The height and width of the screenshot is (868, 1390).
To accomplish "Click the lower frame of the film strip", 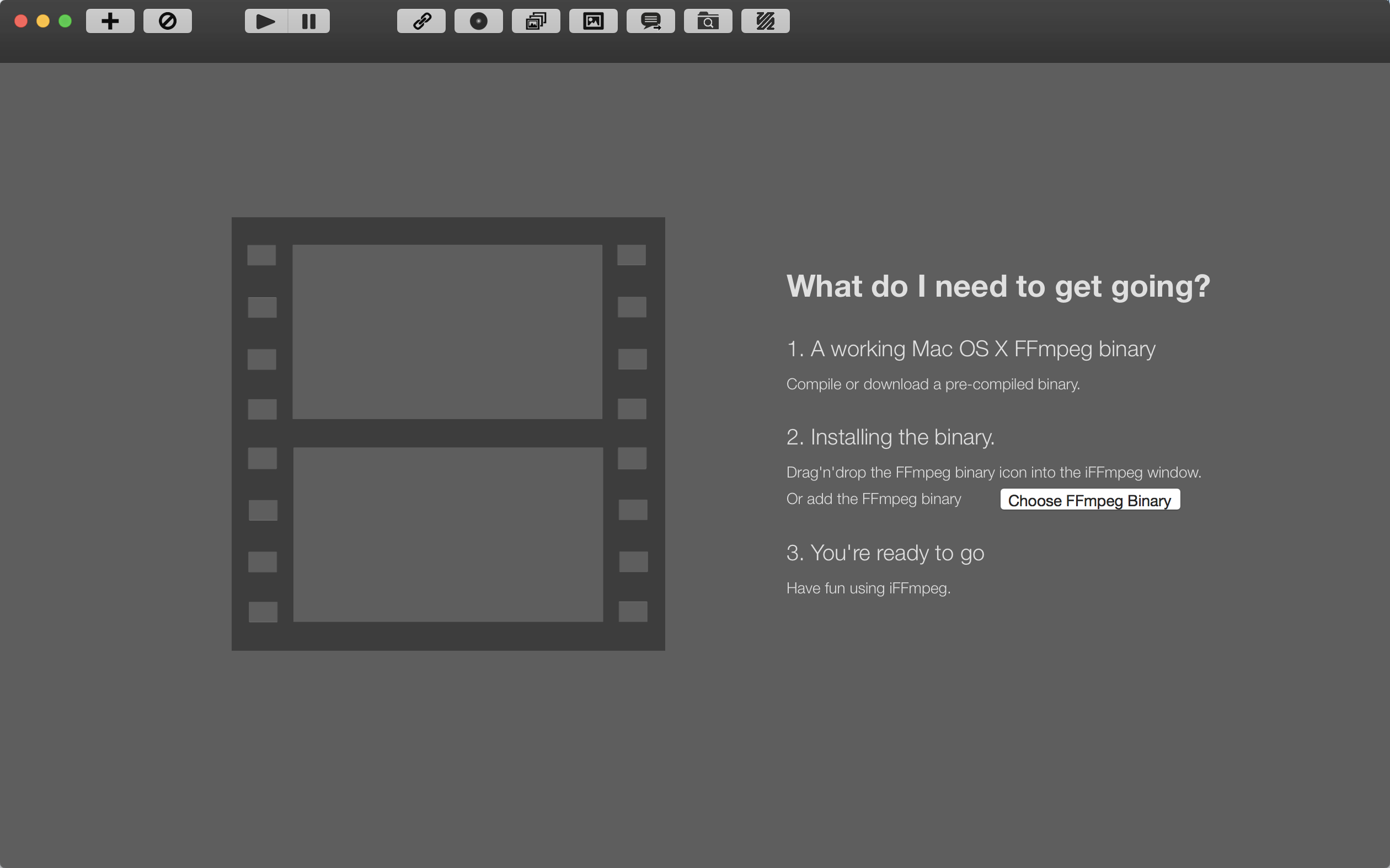I will pyautogui.click(x=448, y=534).
